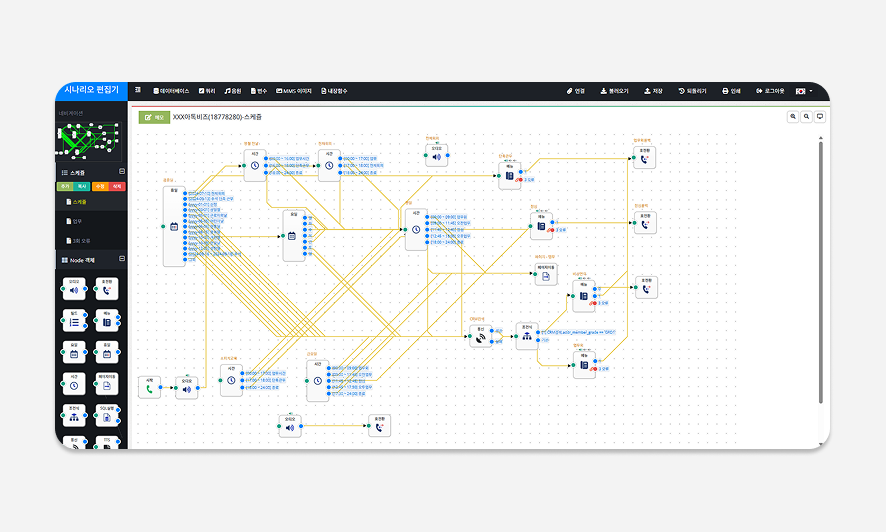Open the language flag dropdown
This screenshot has width=886, height=532.
804,91
